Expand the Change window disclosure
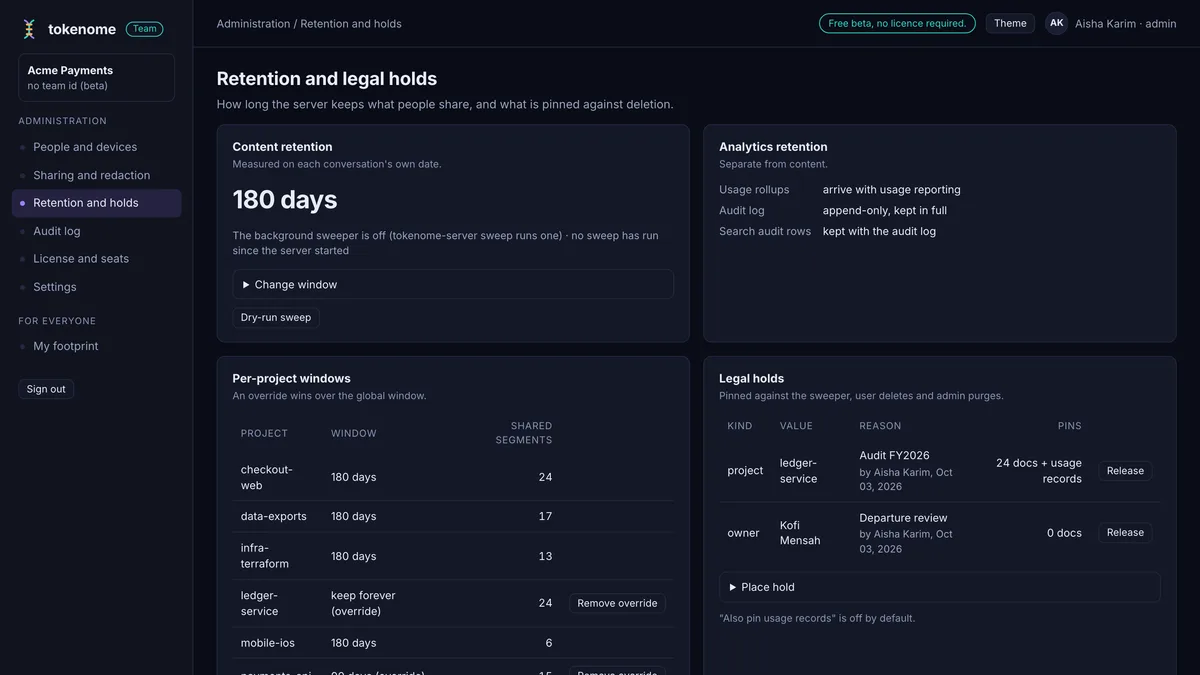Viewport: 1200px width, 675px height. (453, 284)
